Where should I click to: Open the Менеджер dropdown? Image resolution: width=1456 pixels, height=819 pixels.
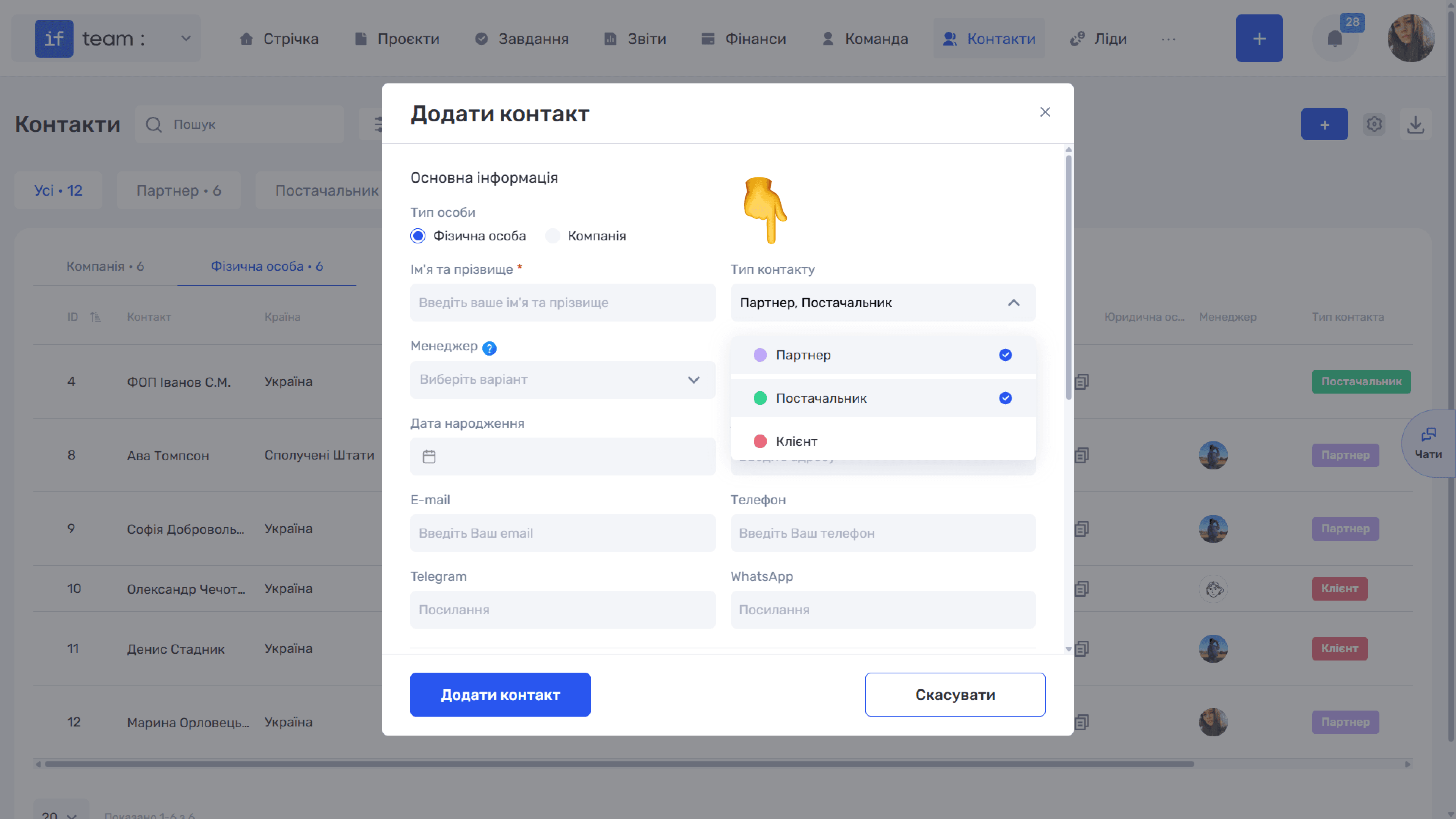click(x=562, y=380)
